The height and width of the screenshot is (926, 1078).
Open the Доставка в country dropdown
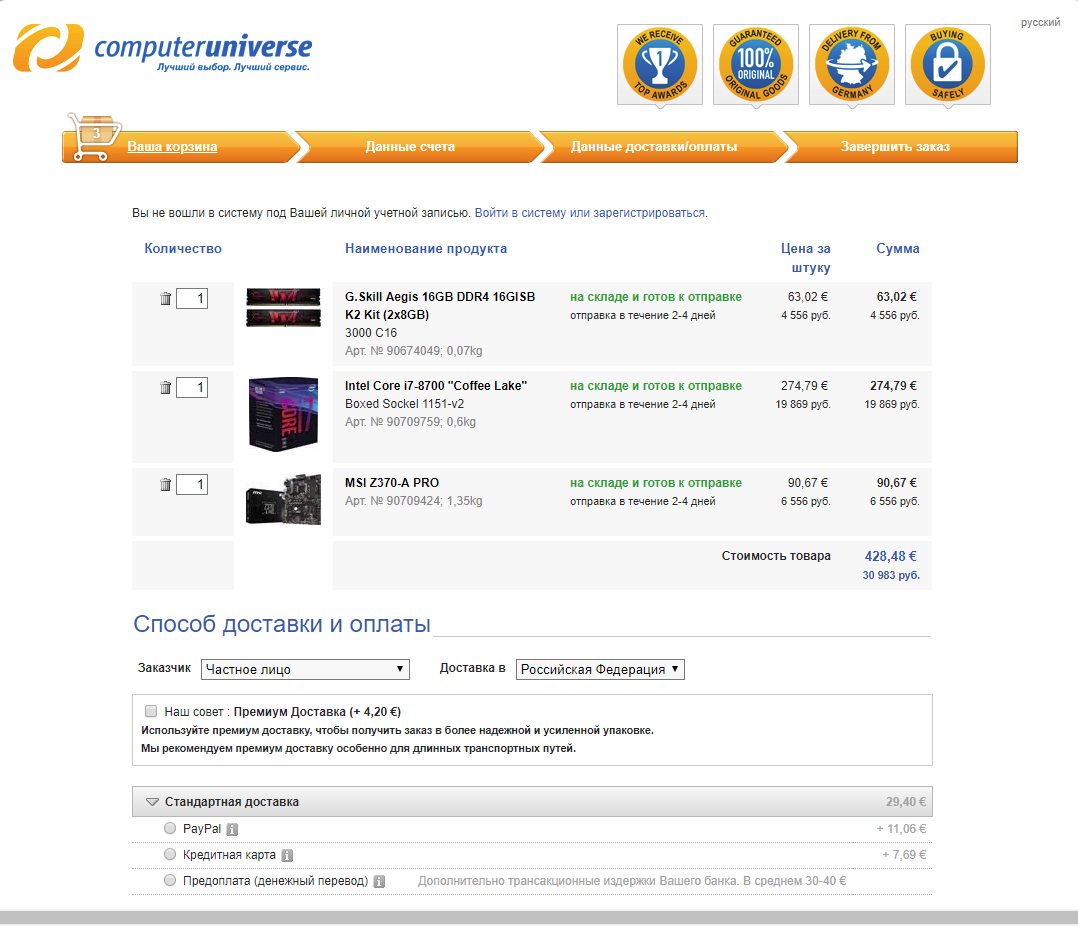tap(600, 670)
